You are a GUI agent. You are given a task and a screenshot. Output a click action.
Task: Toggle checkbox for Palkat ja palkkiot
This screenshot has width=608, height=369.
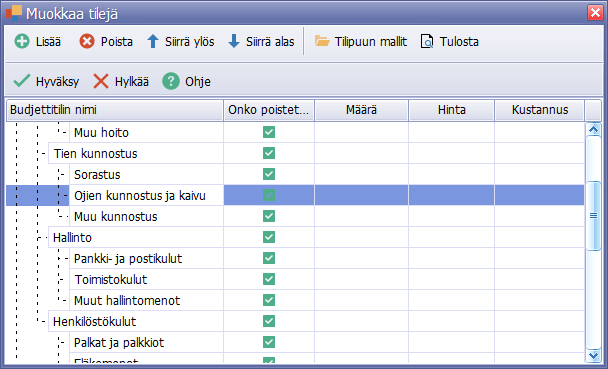tap(269, 342)
